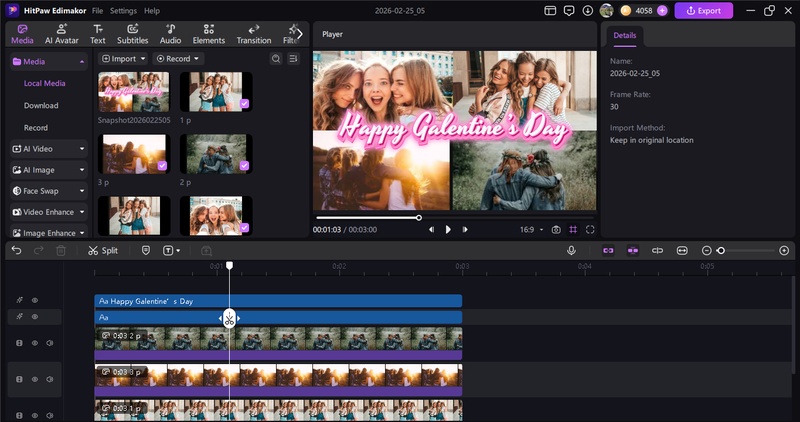Toggle the magnetic link icon in timeline toolbar
The height and width of the screenshot is (422, 800).
(x=608, y=251)
